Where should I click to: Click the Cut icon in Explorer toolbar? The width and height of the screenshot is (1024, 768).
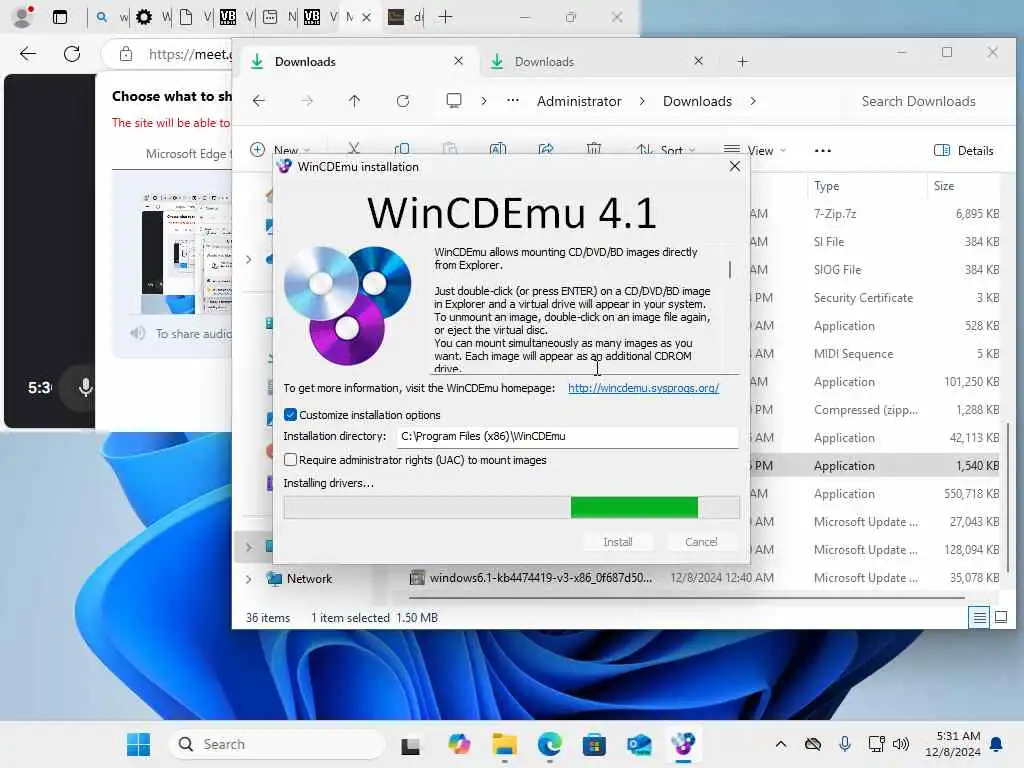(354, 149)
